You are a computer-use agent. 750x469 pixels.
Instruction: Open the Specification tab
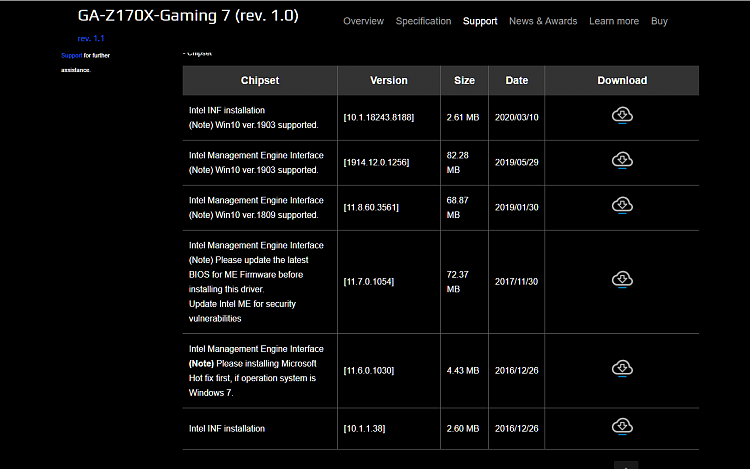(x=423, y=21)
